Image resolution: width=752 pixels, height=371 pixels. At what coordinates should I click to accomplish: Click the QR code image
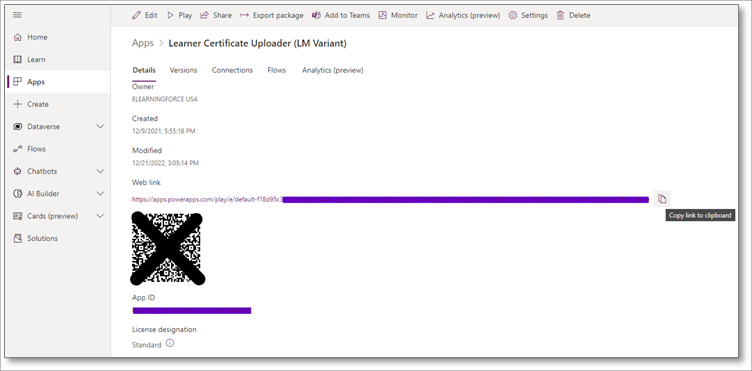[x=167, y=248]
